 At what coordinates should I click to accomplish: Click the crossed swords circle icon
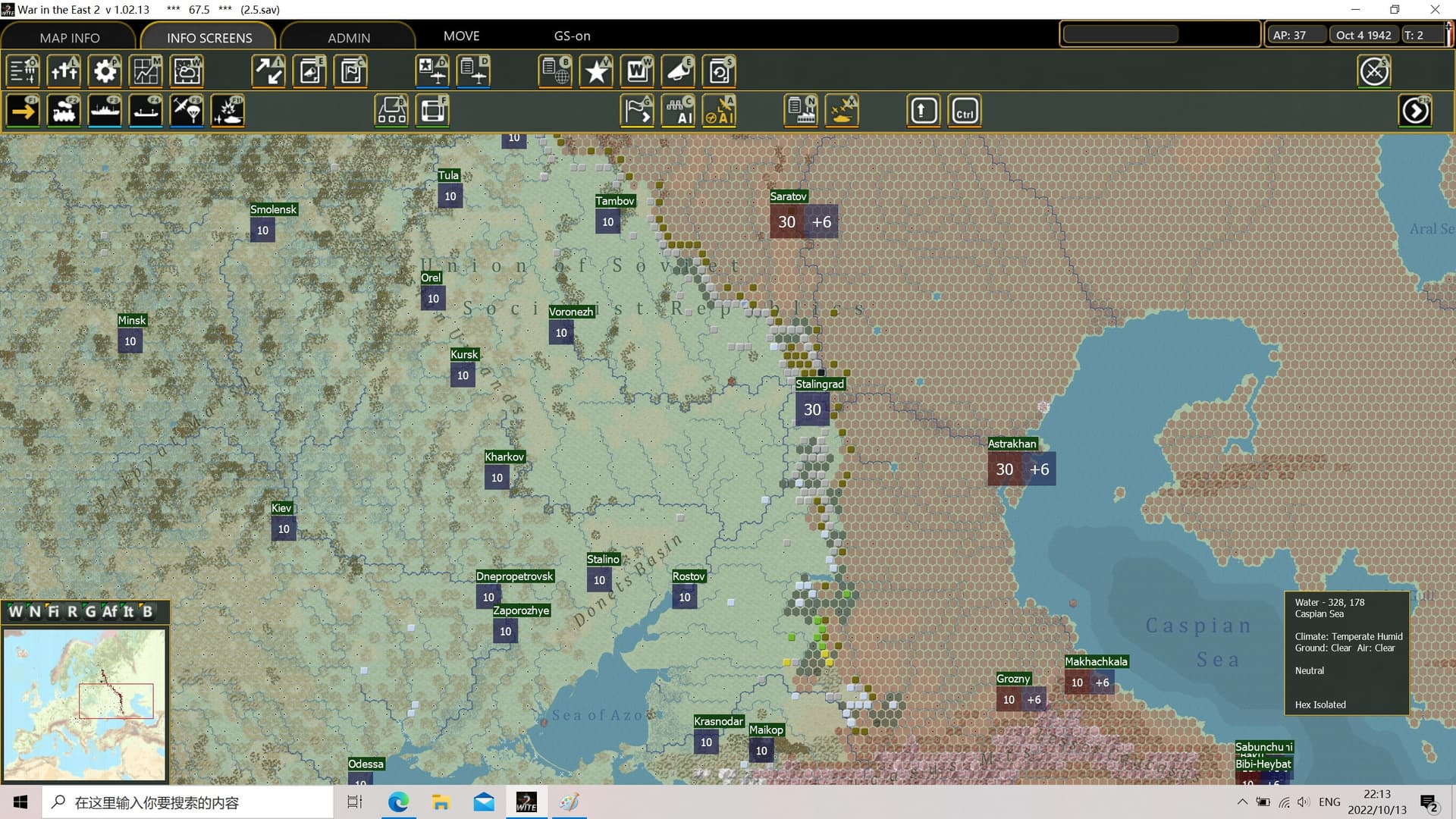1374,71
